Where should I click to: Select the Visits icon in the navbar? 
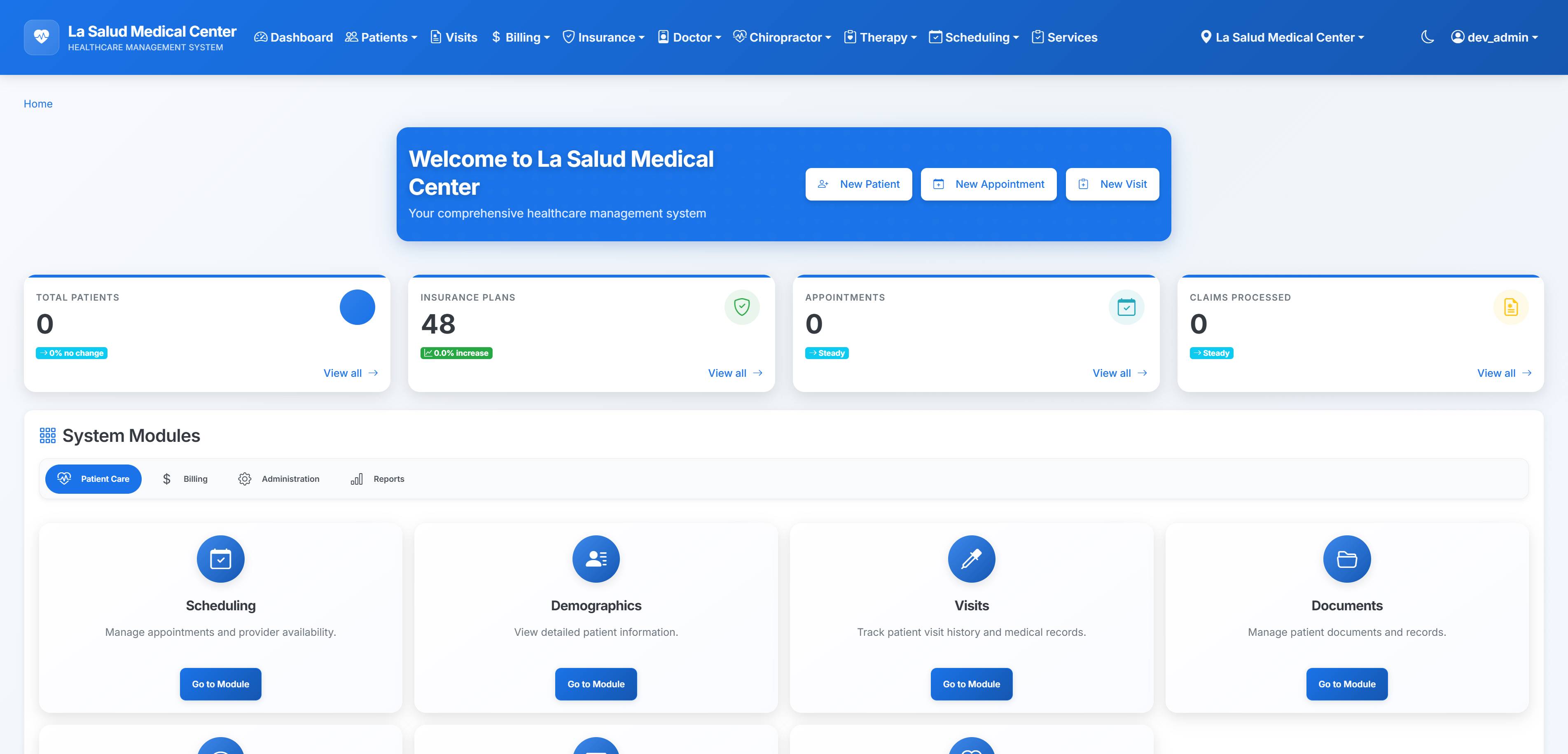[436, 37]
